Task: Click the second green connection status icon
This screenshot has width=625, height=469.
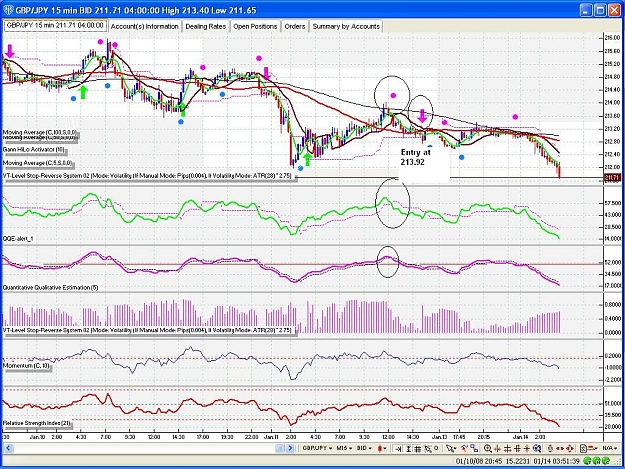Action: [597, 461]
